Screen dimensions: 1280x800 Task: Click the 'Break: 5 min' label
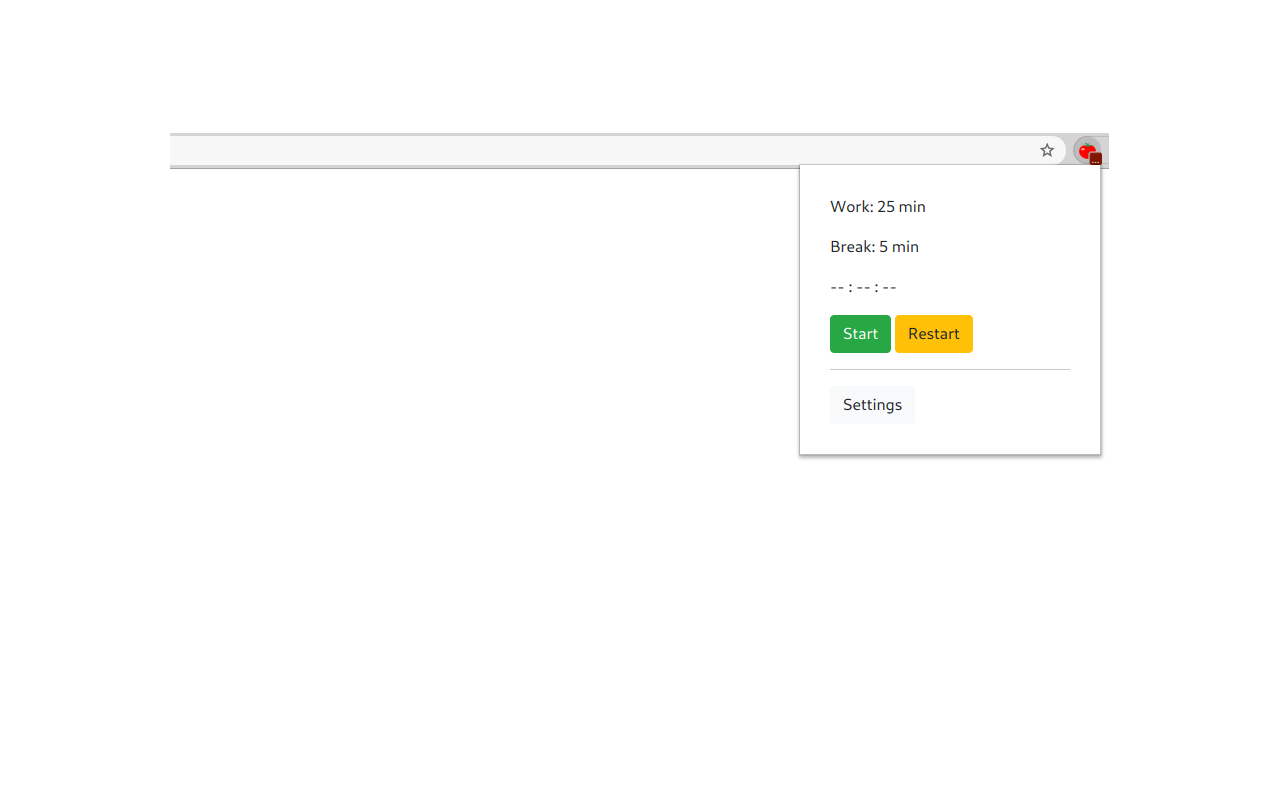click(874, 246)
